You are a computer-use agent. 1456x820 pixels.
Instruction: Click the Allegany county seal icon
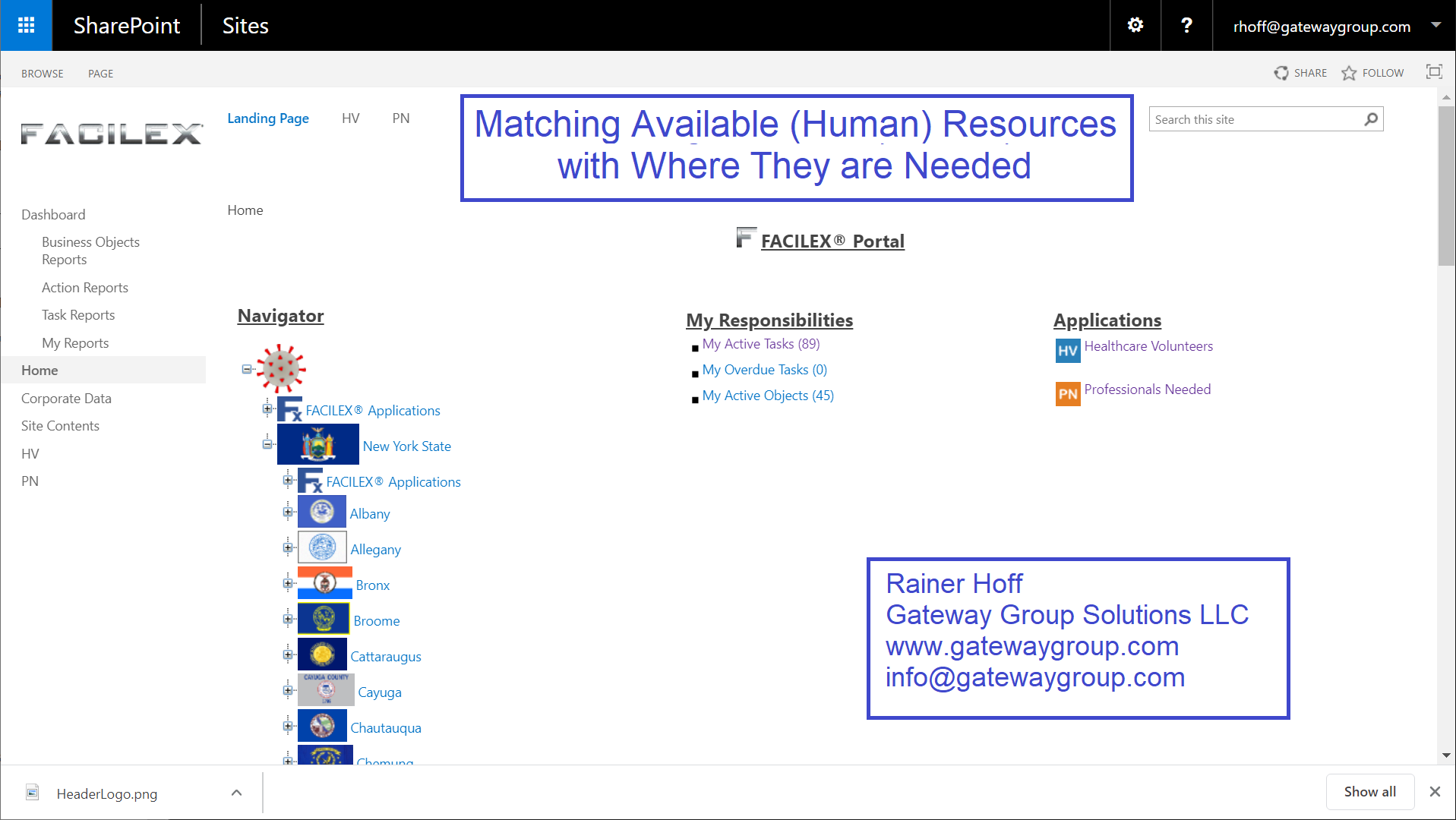point(322,547)
